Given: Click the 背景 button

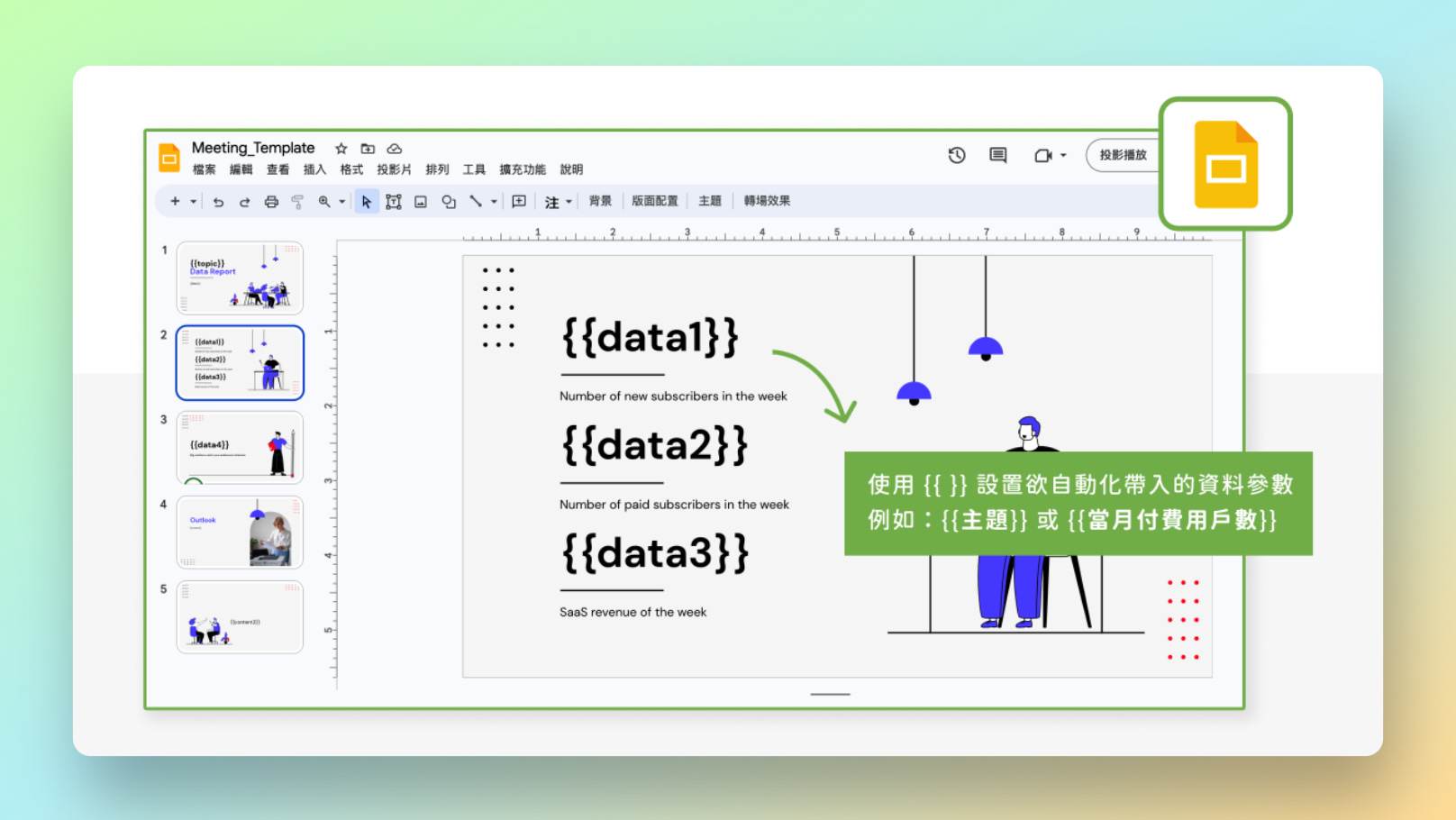Looking at the screenshot, I should tap(600, 201).
